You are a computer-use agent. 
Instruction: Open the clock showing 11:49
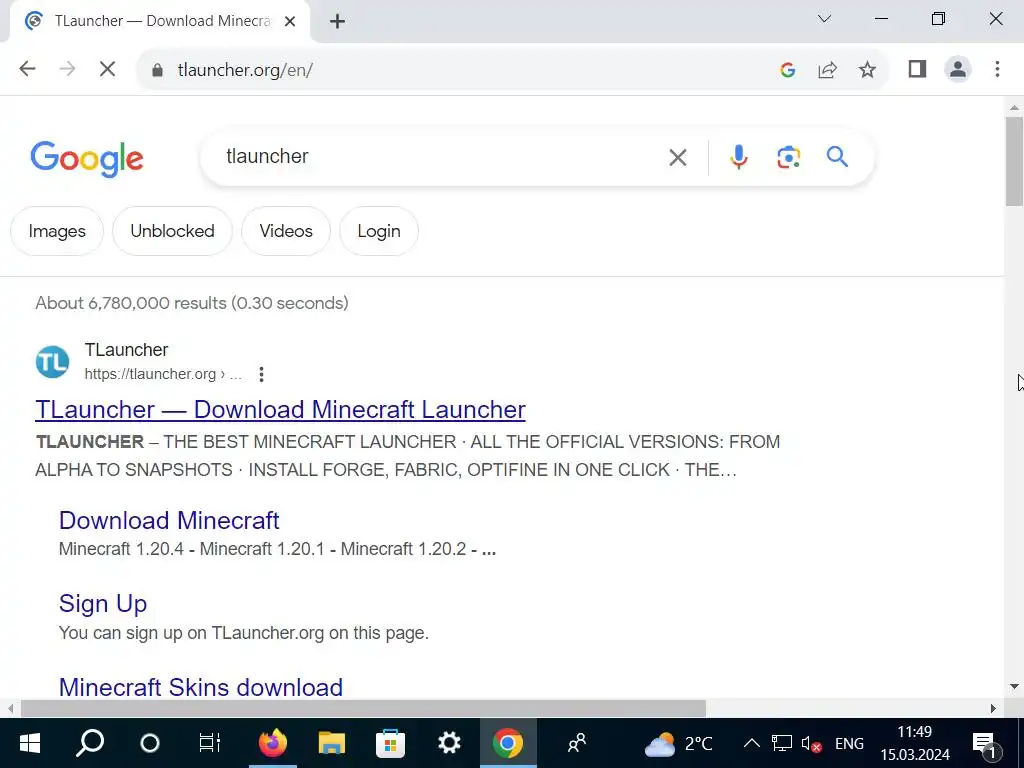pos(915,743)
